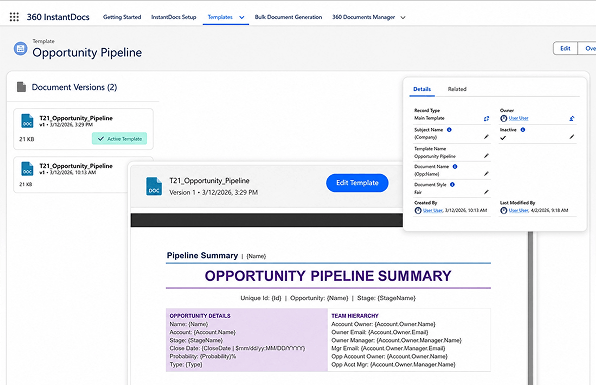Click the OPPORTUNITY DETAILS section label
This screenshot has height=385, width=596.
click(200, 316)
